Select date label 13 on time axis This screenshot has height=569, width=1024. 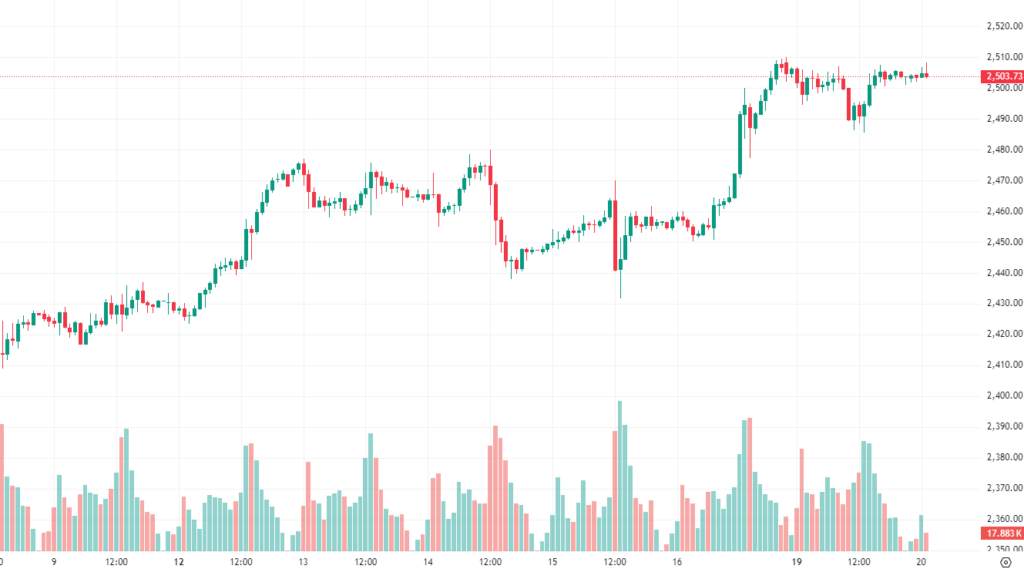(x=303, y=562)
